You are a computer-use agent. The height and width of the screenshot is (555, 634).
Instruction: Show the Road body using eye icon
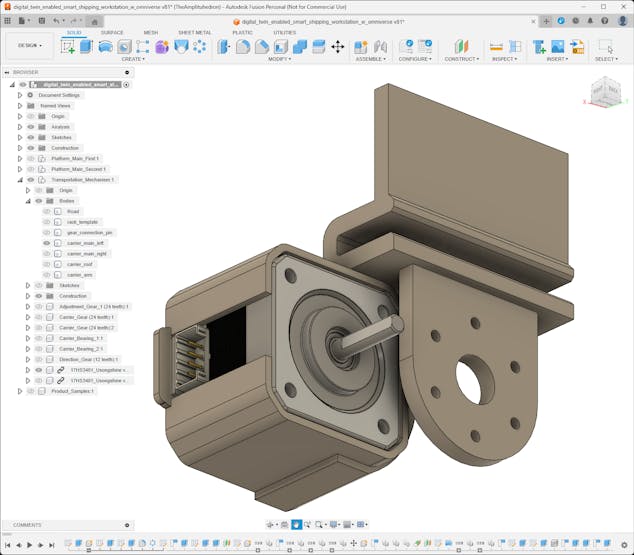(47, 211)
